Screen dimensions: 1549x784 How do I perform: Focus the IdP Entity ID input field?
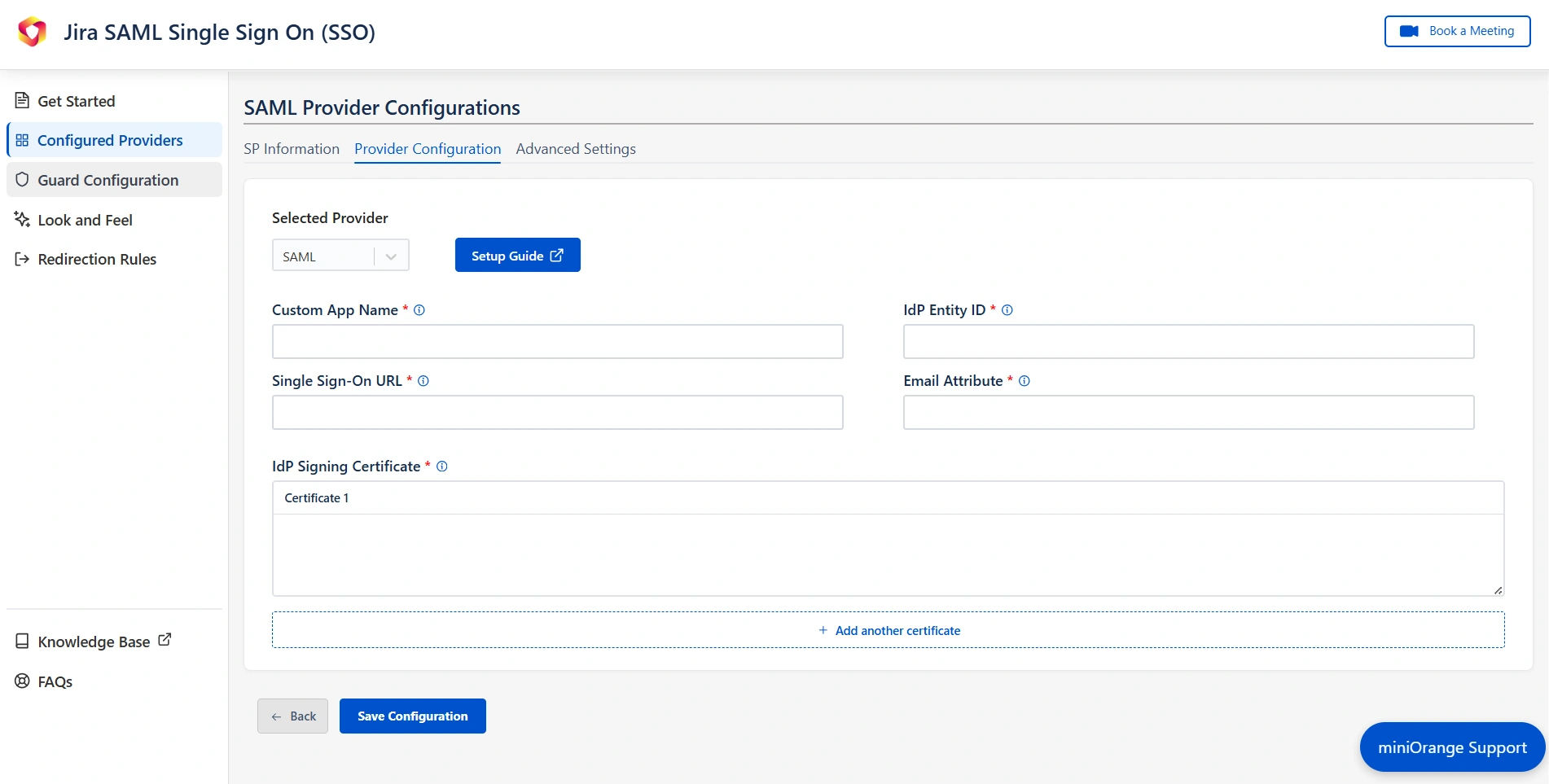(1189, 341)
